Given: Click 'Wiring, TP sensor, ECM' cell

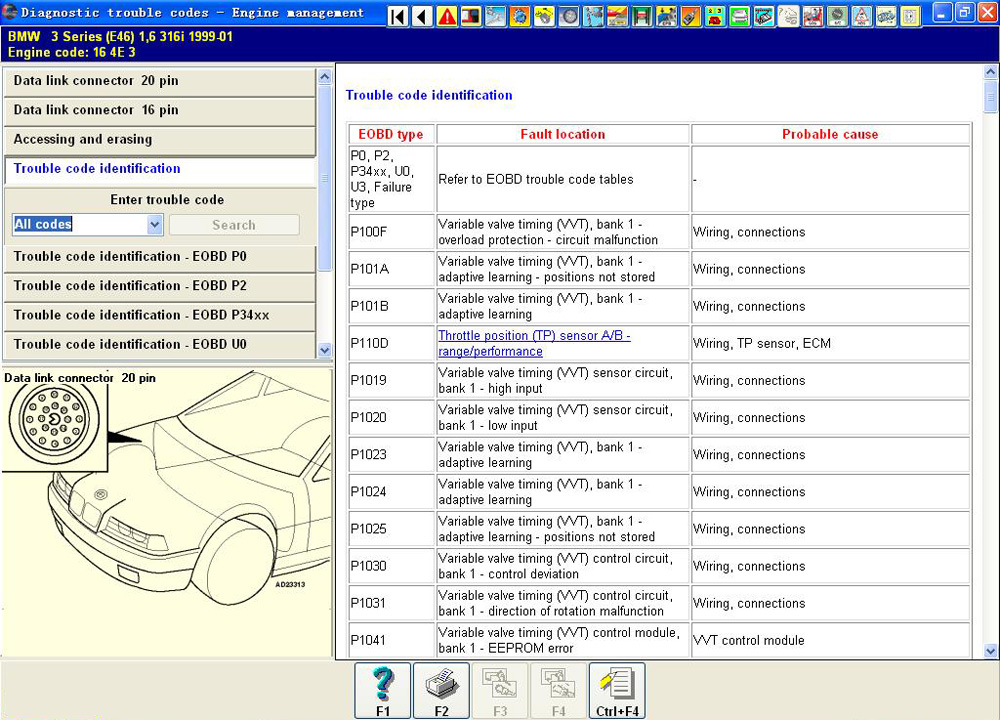Looking at the screenshot, I should coord(830,343).
